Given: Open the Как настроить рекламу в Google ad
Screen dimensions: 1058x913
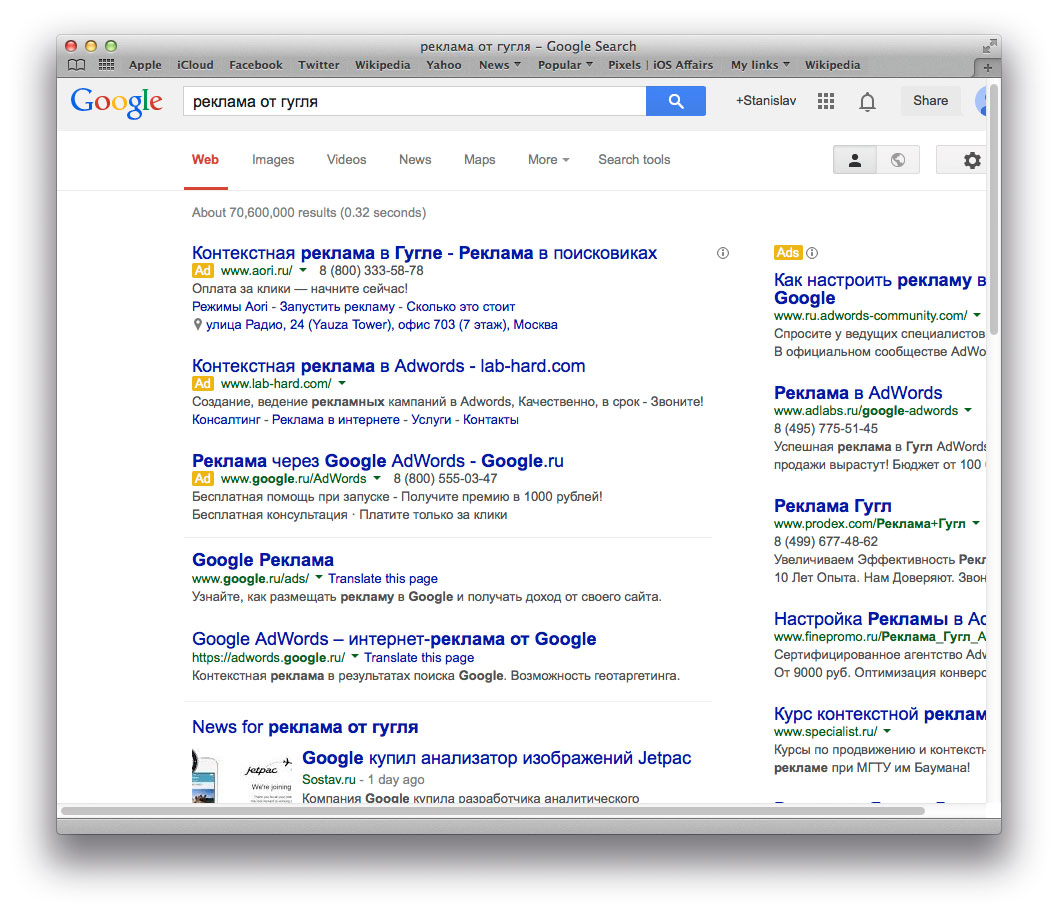Looking at the screenshot, I should [880, 289].
